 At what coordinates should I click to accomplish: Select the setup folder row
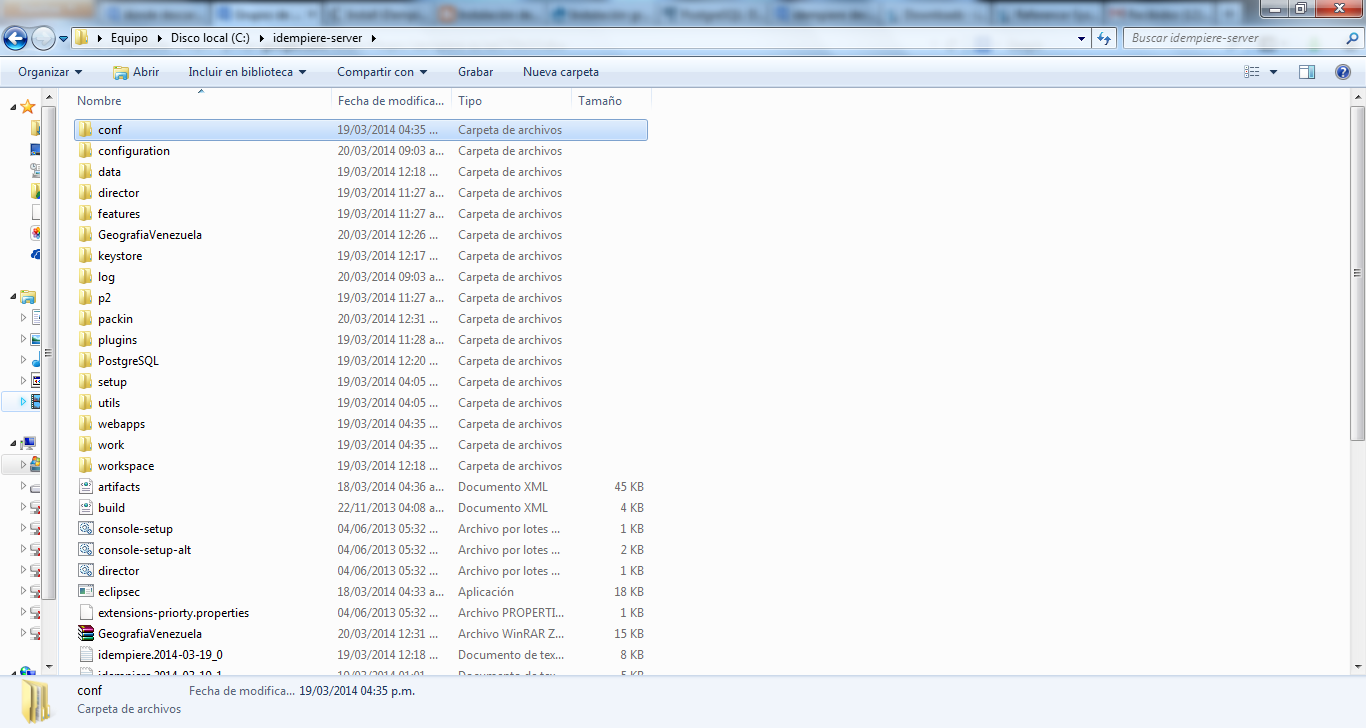[x=360, y=382]
